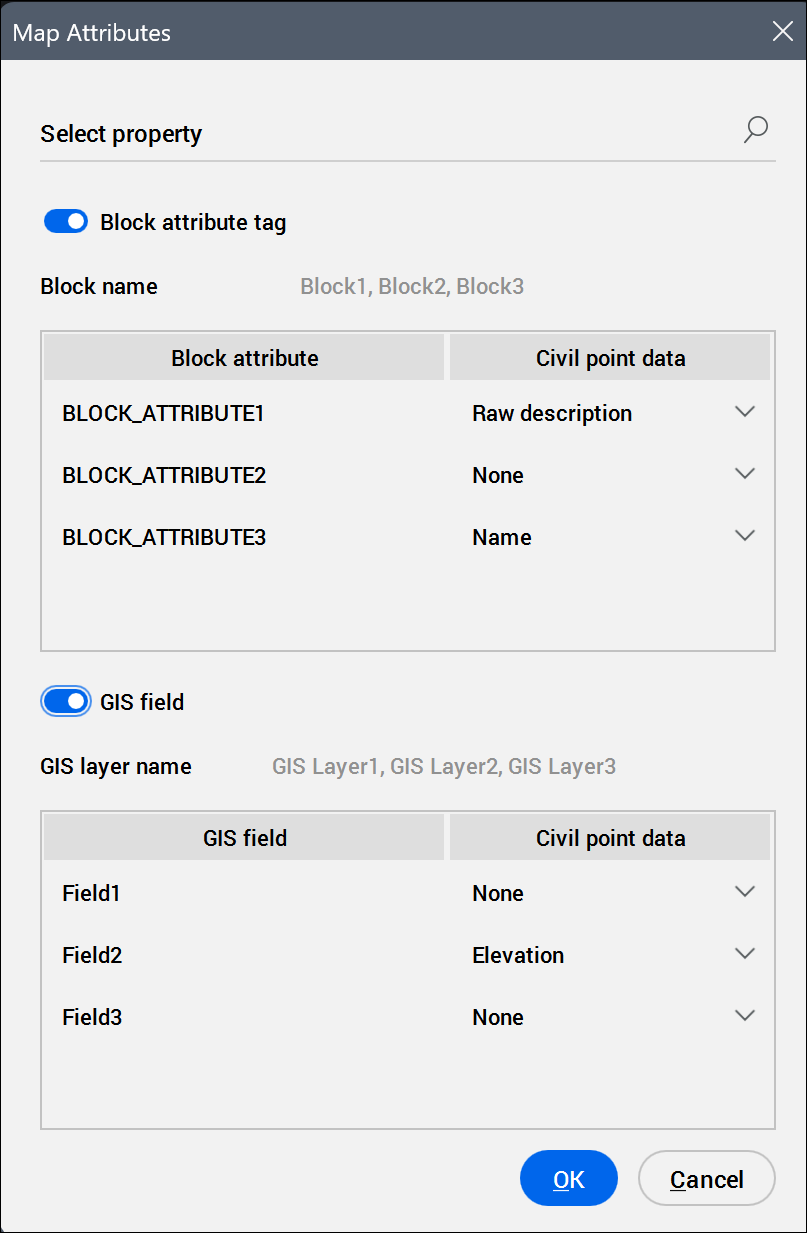Click the search magnifier icon
The width and height of the screenshot is (807, 1233).
pyautogui.click(x=756, y=130)
